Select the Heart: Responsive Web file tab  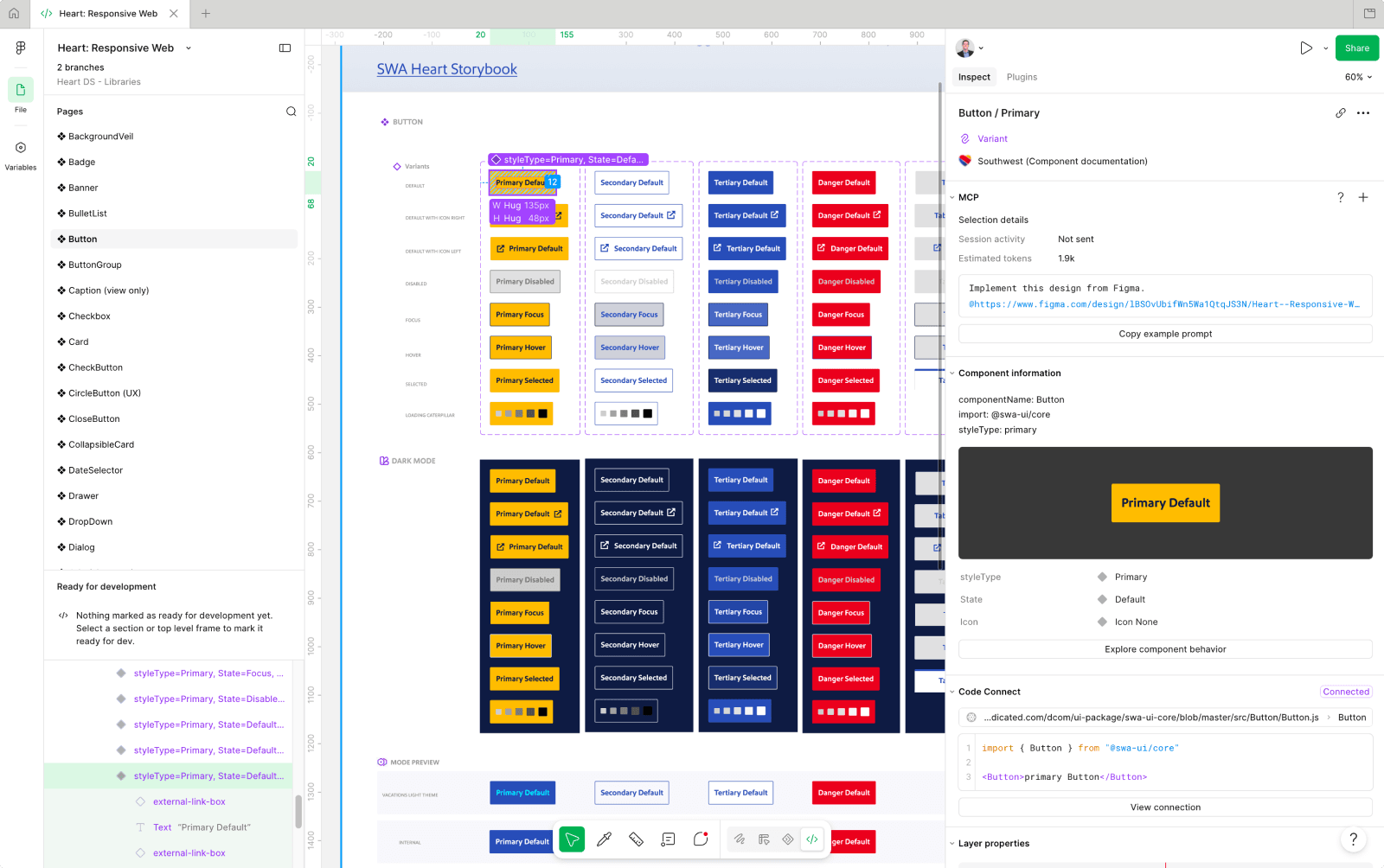(x=108, y=14)
